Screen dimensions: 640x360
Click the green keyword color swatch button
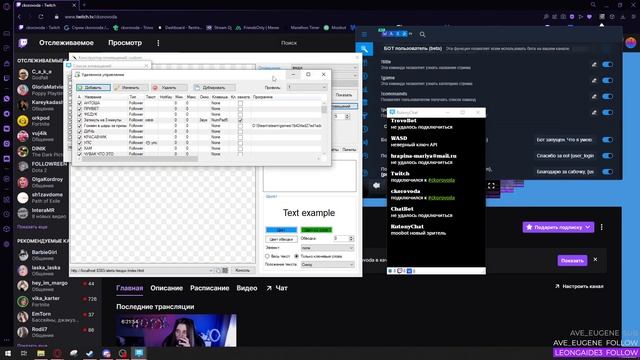(x=316, y=230)
